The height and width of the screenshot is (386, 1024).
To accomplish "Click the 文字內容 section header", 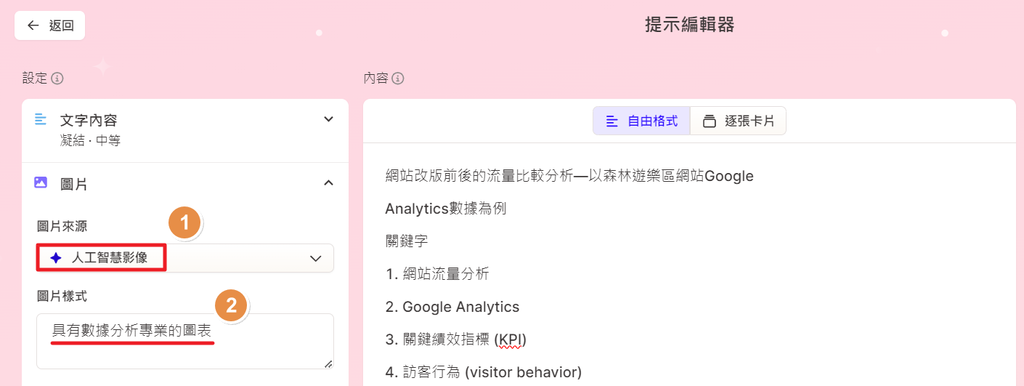I will (x=185, y=130).
